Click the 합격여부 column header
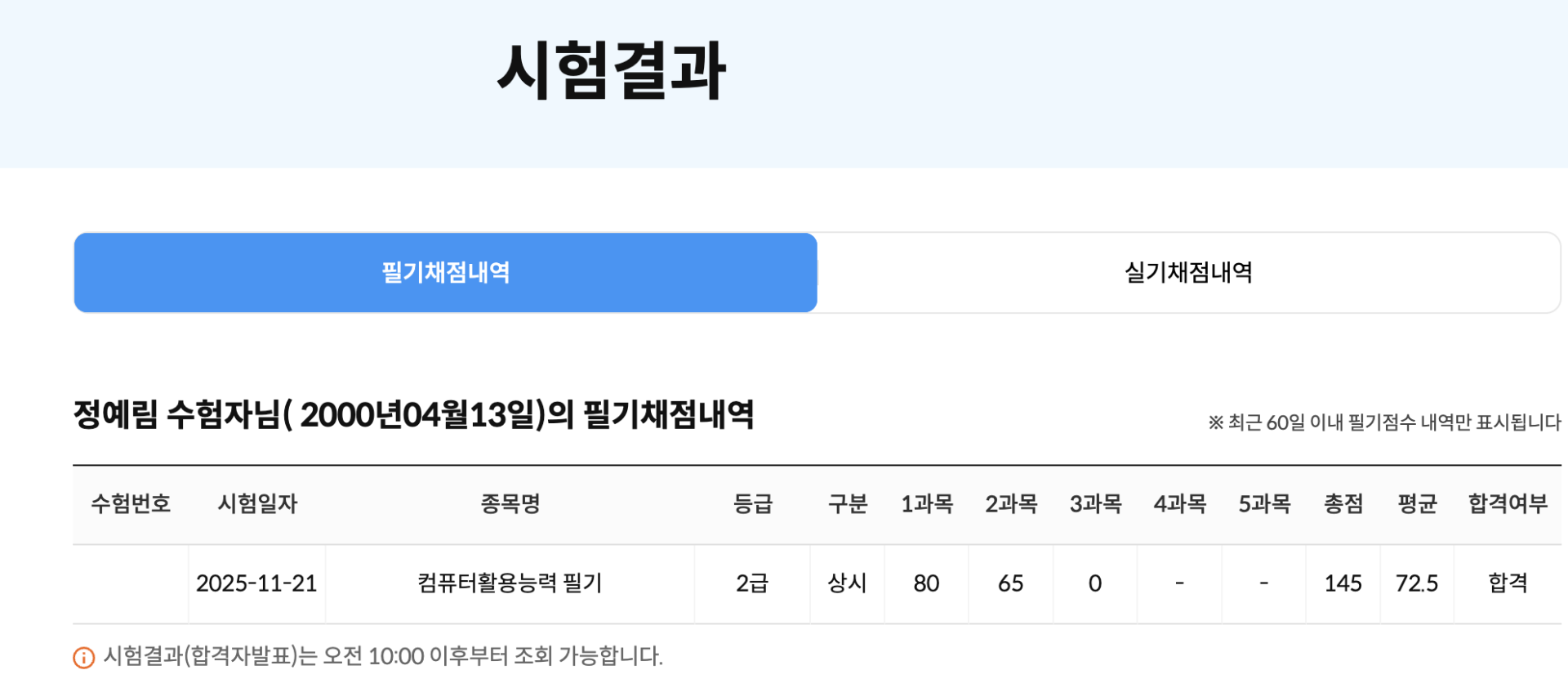 1508,503
